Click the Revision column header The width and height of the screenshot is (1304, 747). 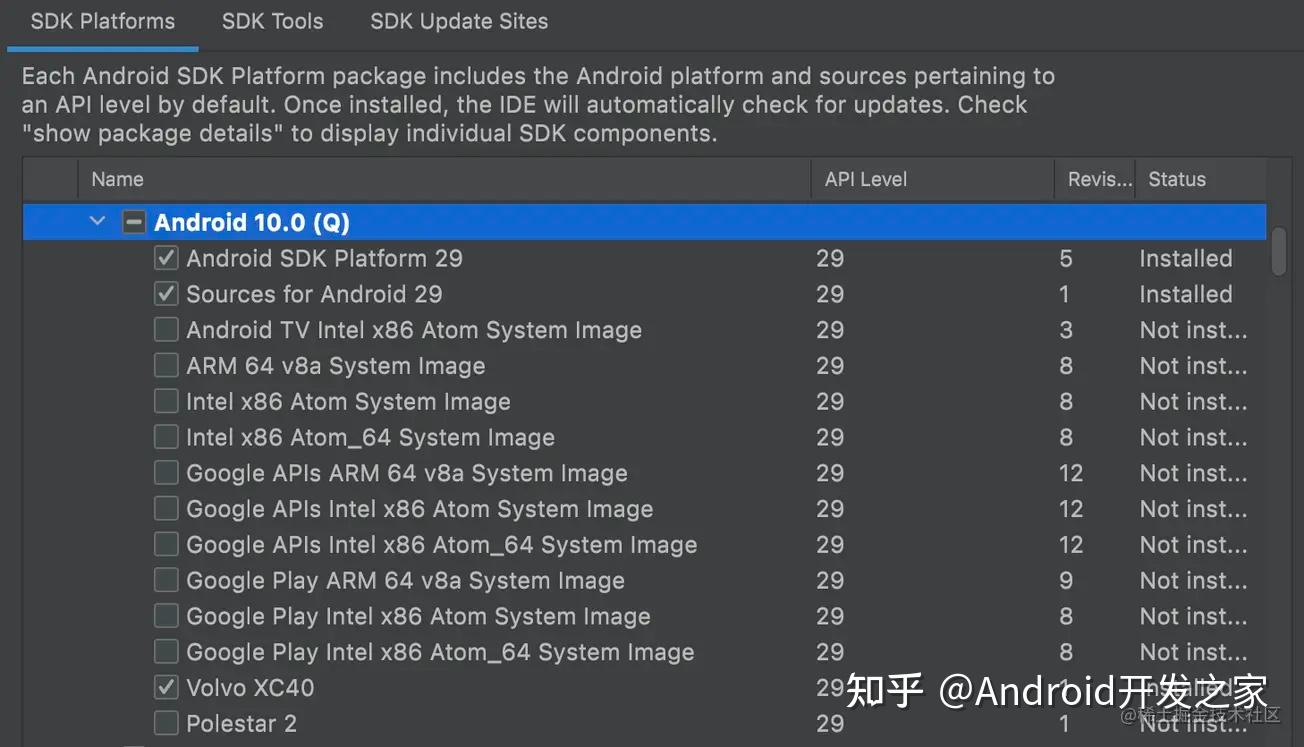click(1097, 179)
